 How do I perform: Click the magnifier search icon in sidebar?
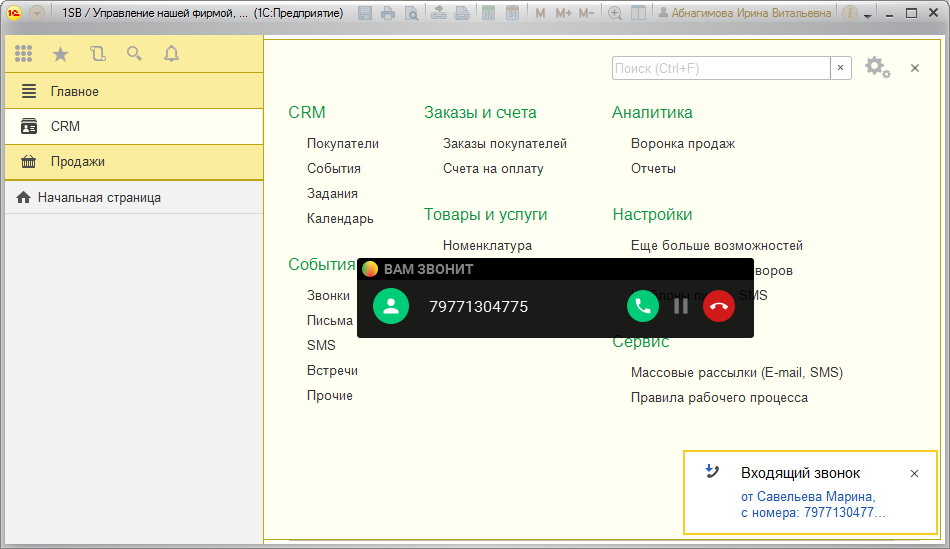pyautogui.click(x=134, y=54)
